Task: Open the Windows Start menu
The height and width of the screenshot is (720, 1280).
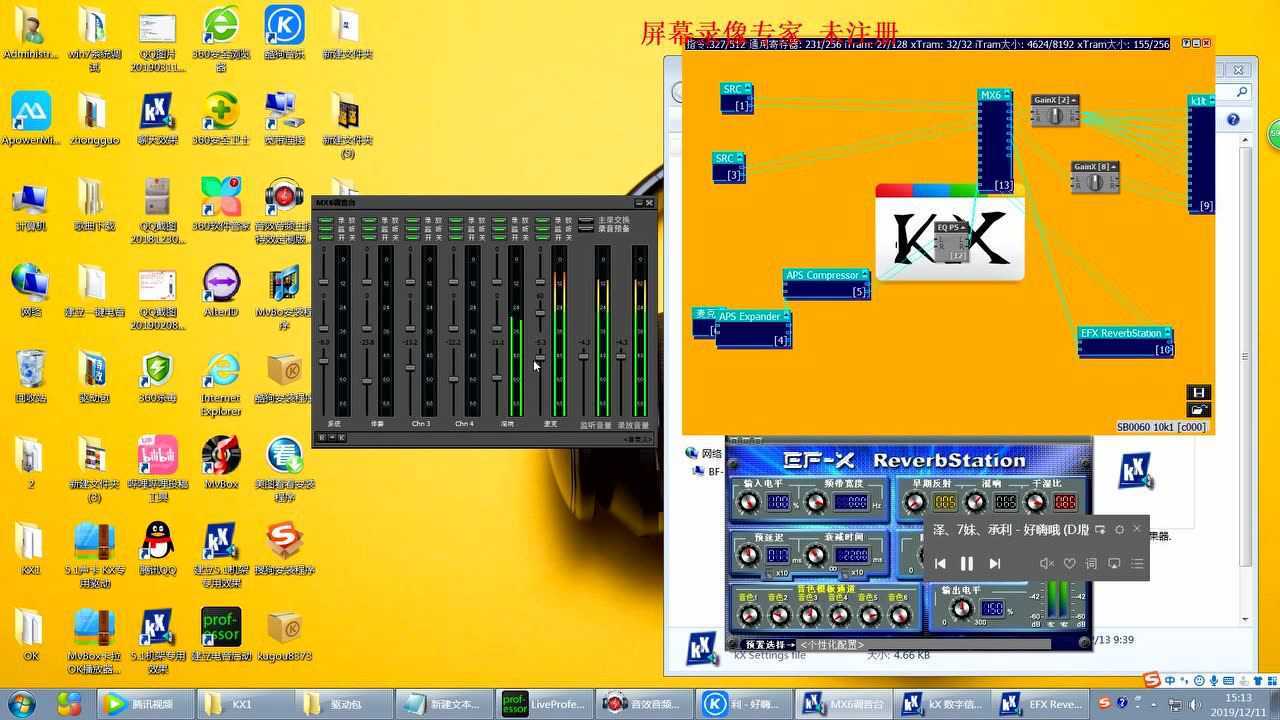Action: pos(21,704)
